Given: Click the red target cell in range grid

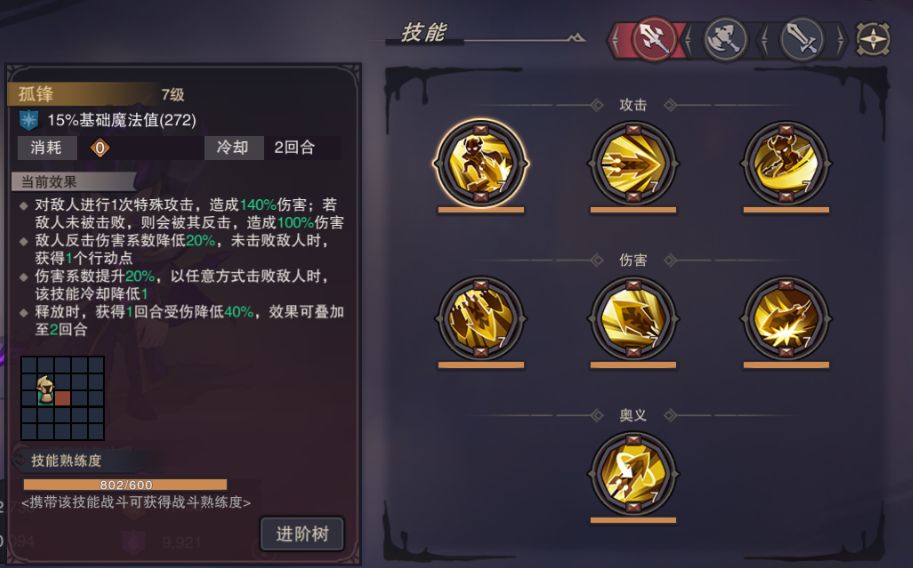Looking at the screenshot, I should pyautogui.click(x=62, y=398).
